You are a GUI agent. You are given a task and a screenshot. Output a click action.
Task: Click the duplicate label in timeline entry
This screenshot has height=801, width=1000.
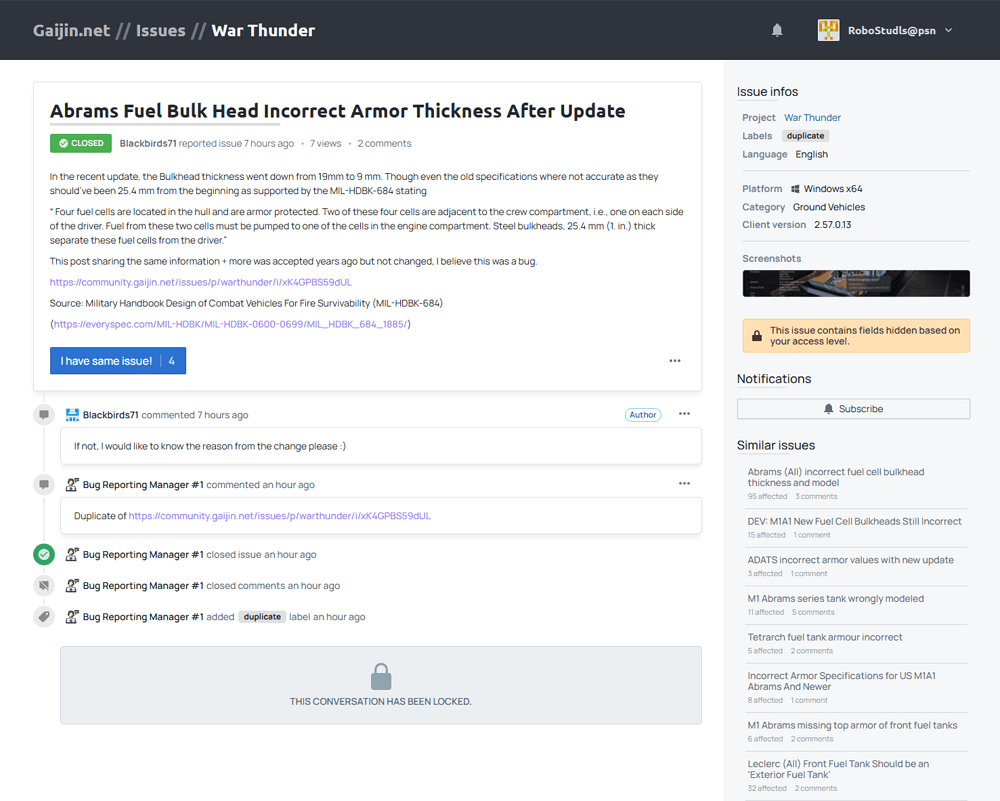tap(262, 617)
